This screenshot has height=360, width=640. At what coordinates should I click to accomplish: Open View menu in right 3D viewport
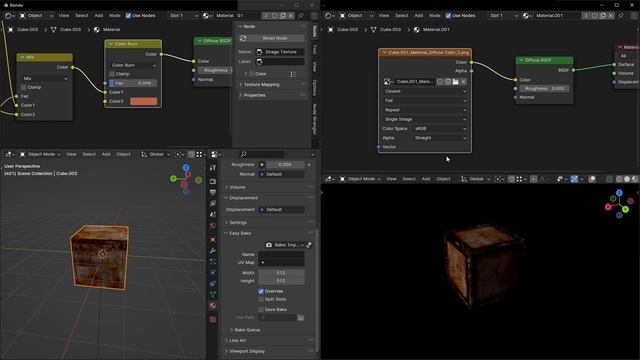pyautogui.click(x=391, y=179)
